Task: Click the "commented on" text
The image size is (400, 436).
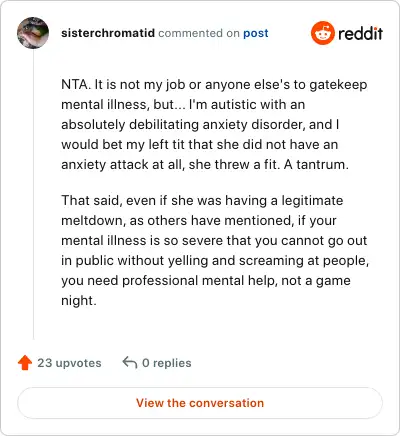Action: [x=199, y=33]
